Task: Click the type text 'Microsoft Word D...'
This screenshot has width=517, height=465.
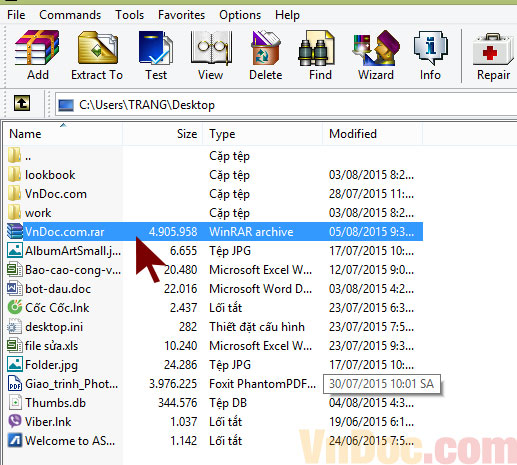Action: pyautogui.click(x=261, y=289)
